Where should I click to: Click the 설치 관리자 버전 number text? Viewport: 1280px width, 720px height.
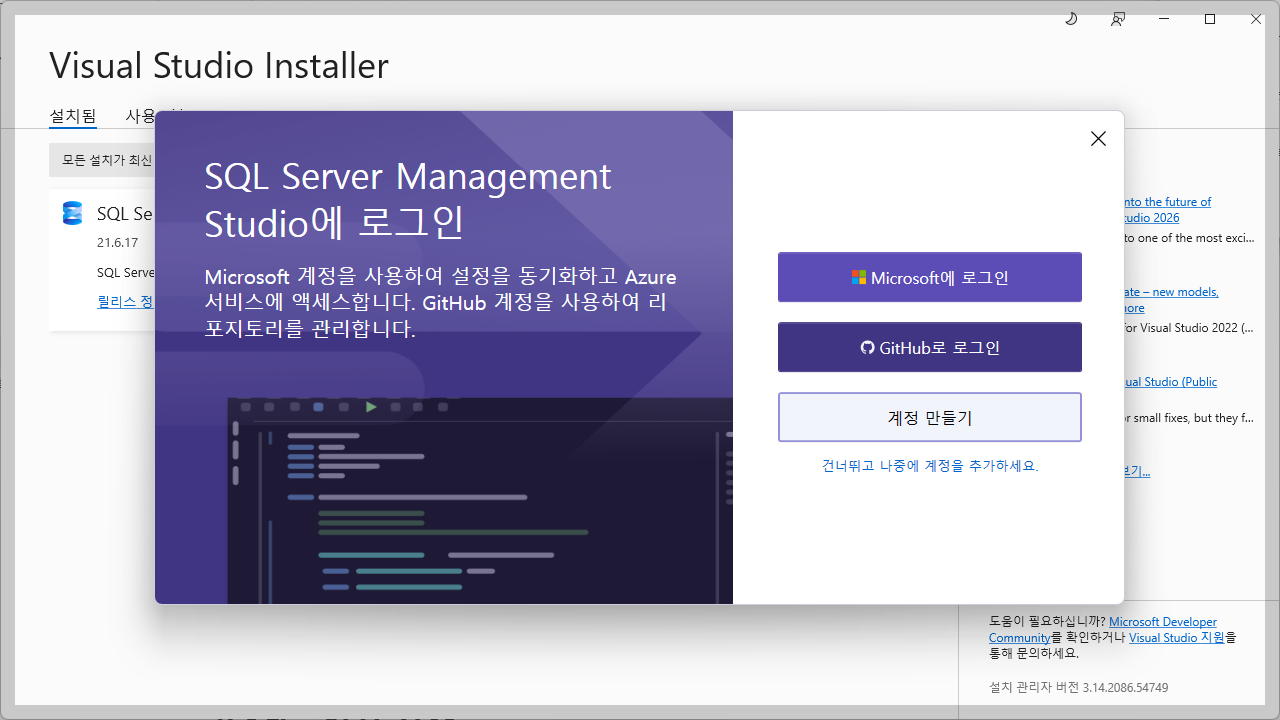(x=1078, y=688)
